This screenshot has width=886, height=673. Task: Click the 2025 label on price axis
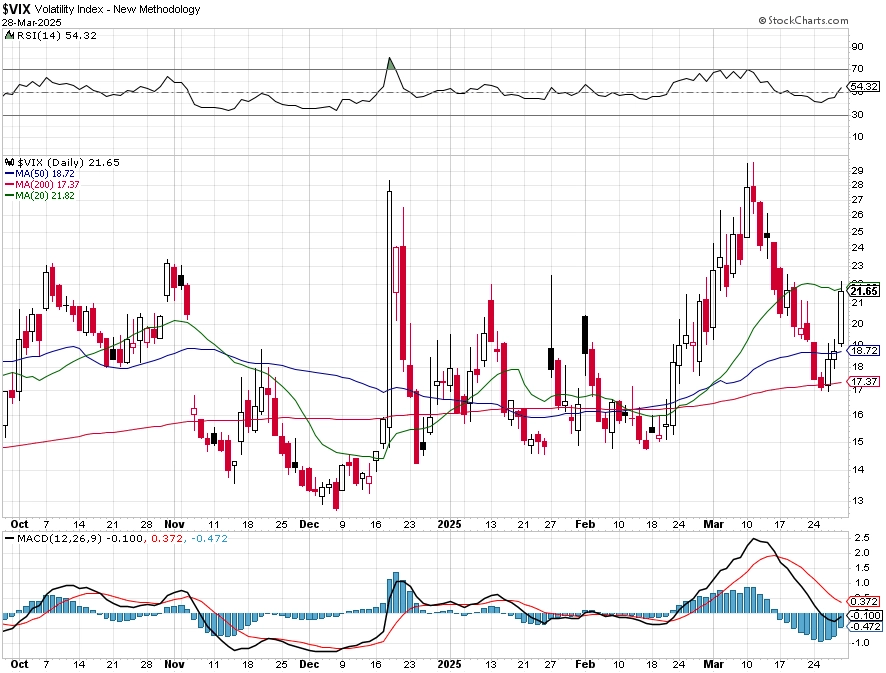pyautogui.click(x=450, y=524)
